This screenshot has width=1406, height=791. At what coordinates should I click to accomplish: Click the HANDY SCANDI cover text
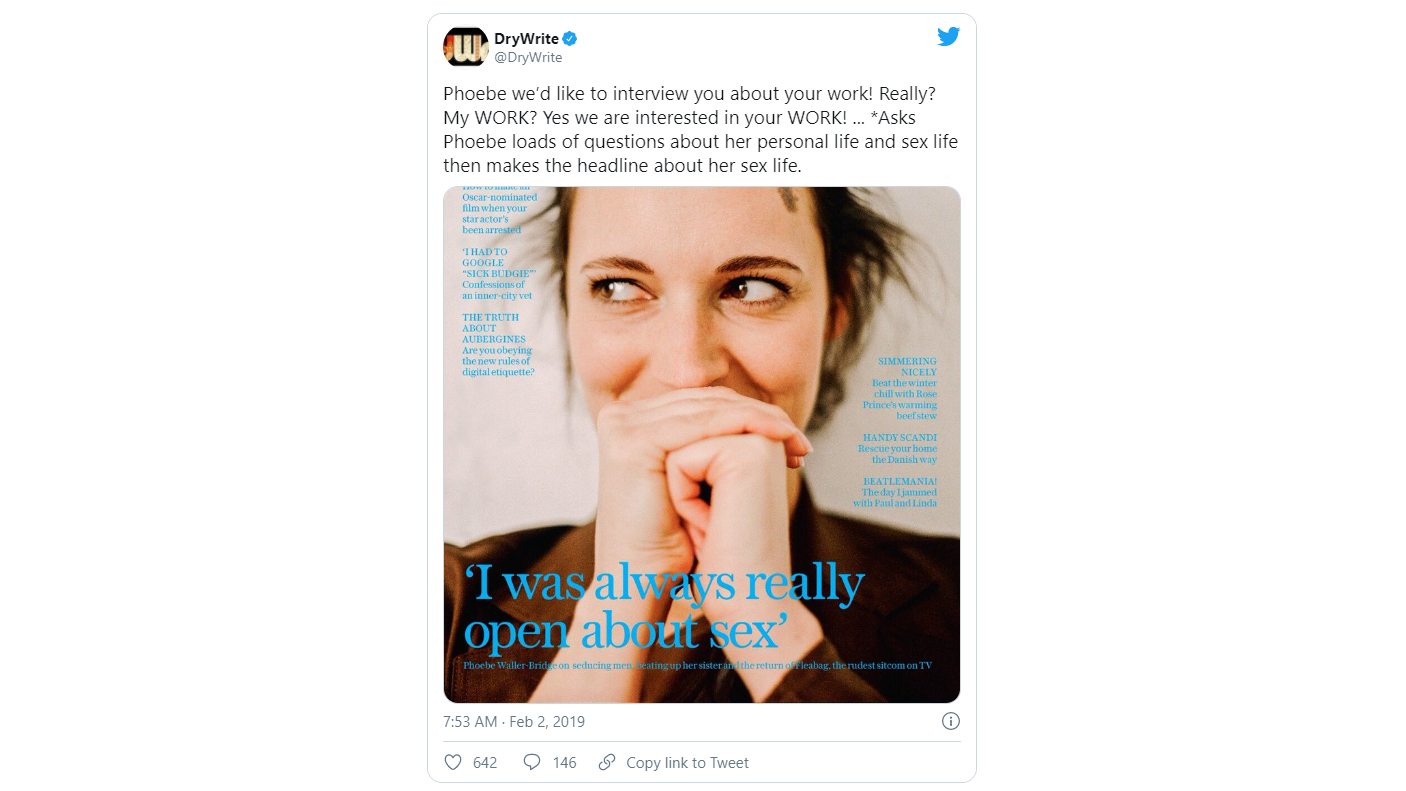click(900, 438)
